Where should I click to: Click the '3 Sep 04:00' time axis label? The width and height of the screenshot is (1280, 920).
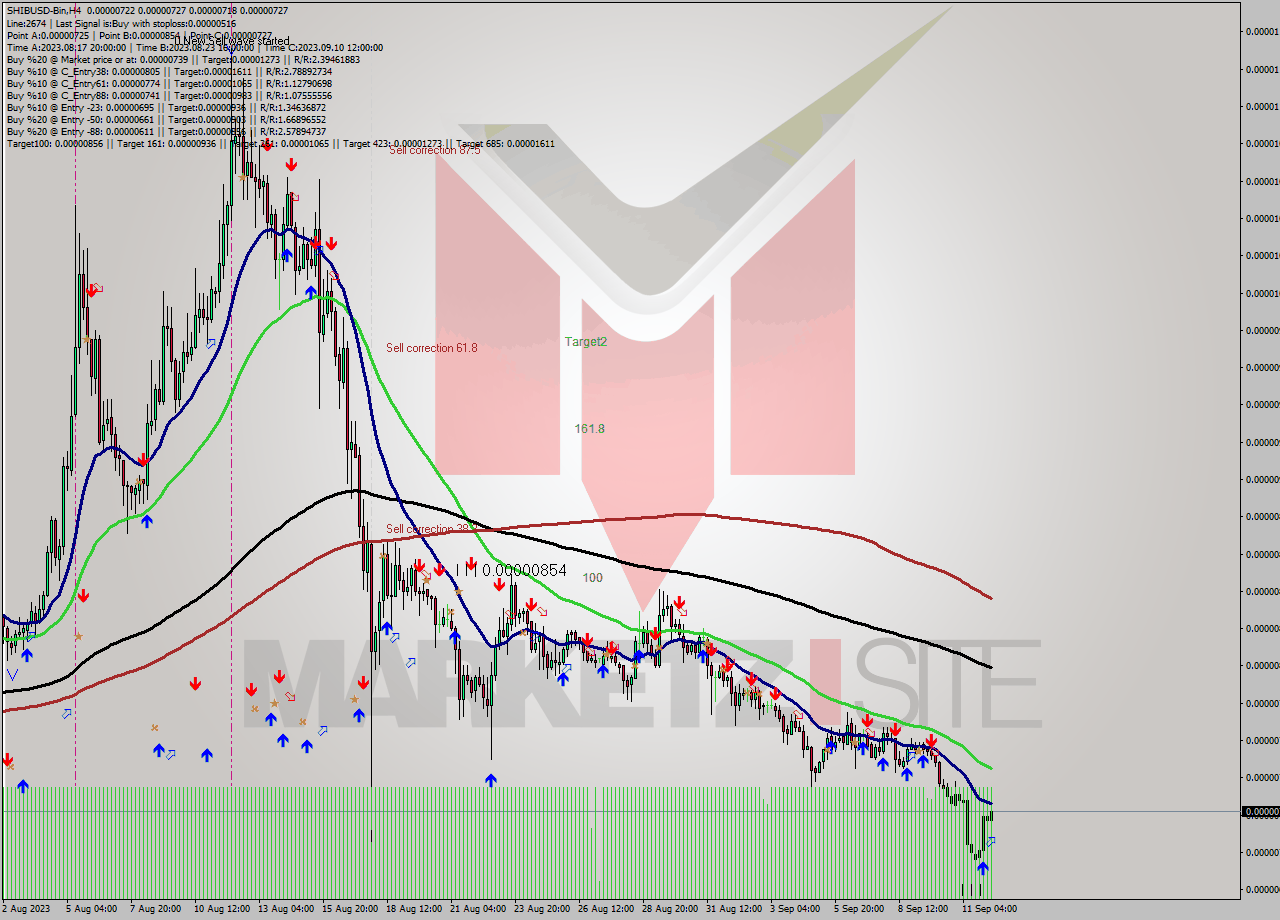pyautogui.click(x=796, y=909)
